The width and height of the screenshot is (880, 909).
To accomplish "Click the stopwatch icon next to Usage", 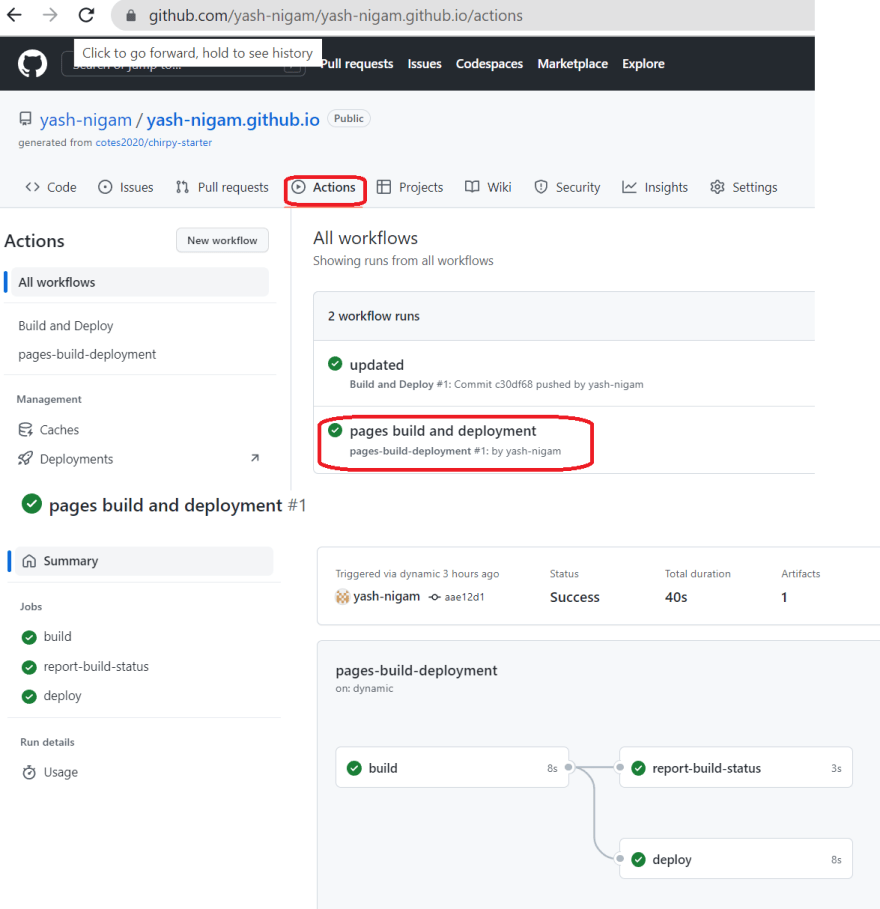I will click(29, 772).
